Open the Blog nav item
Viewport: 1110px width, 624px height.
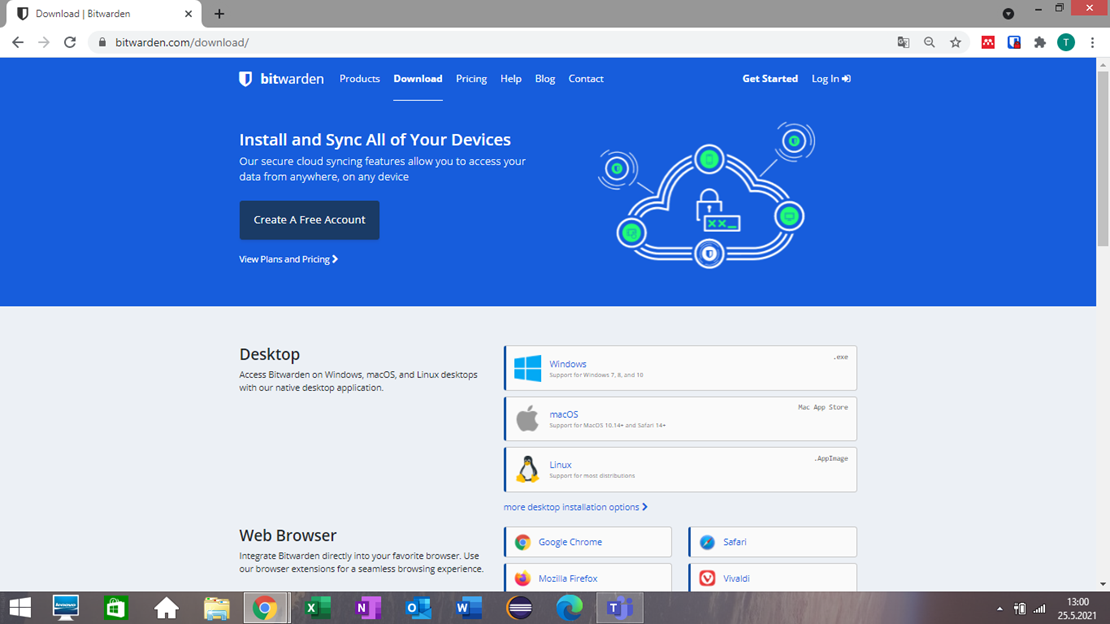click(545, 79)
